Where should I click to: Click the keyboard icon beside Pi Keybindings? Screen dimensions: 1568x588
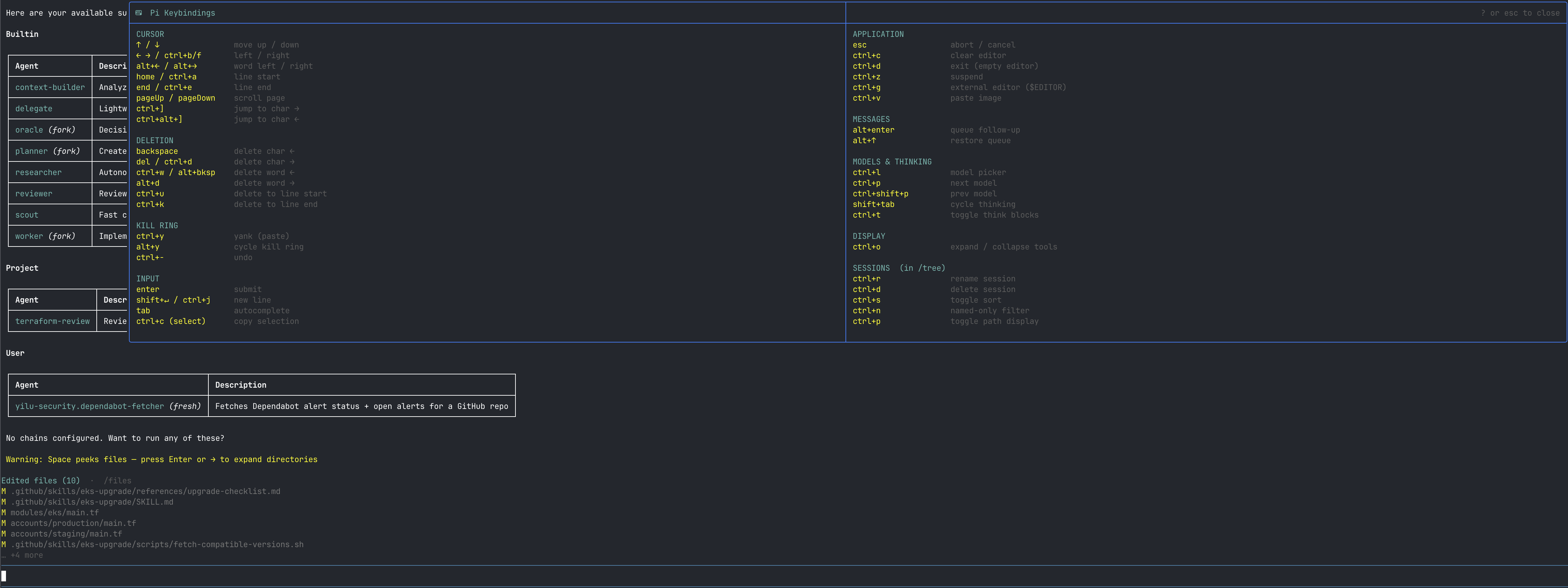click(x=139, y=13)
